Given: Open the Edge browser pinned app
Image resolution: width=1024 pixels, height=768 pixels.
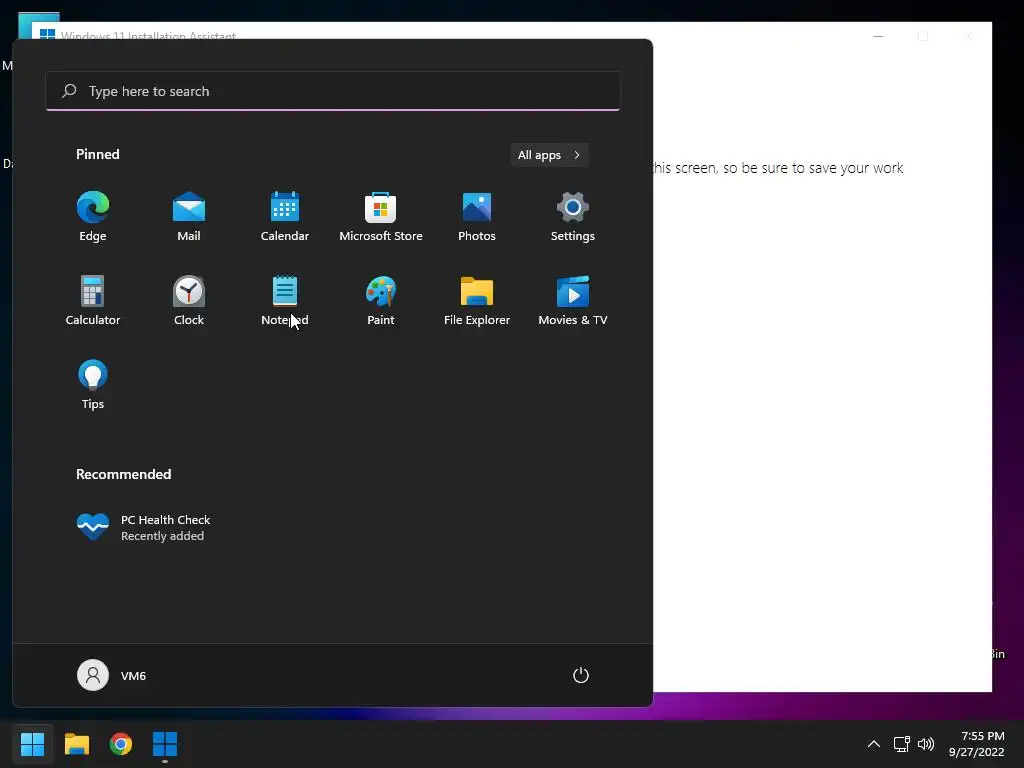Looking at the screenshot, I should 93,217.
